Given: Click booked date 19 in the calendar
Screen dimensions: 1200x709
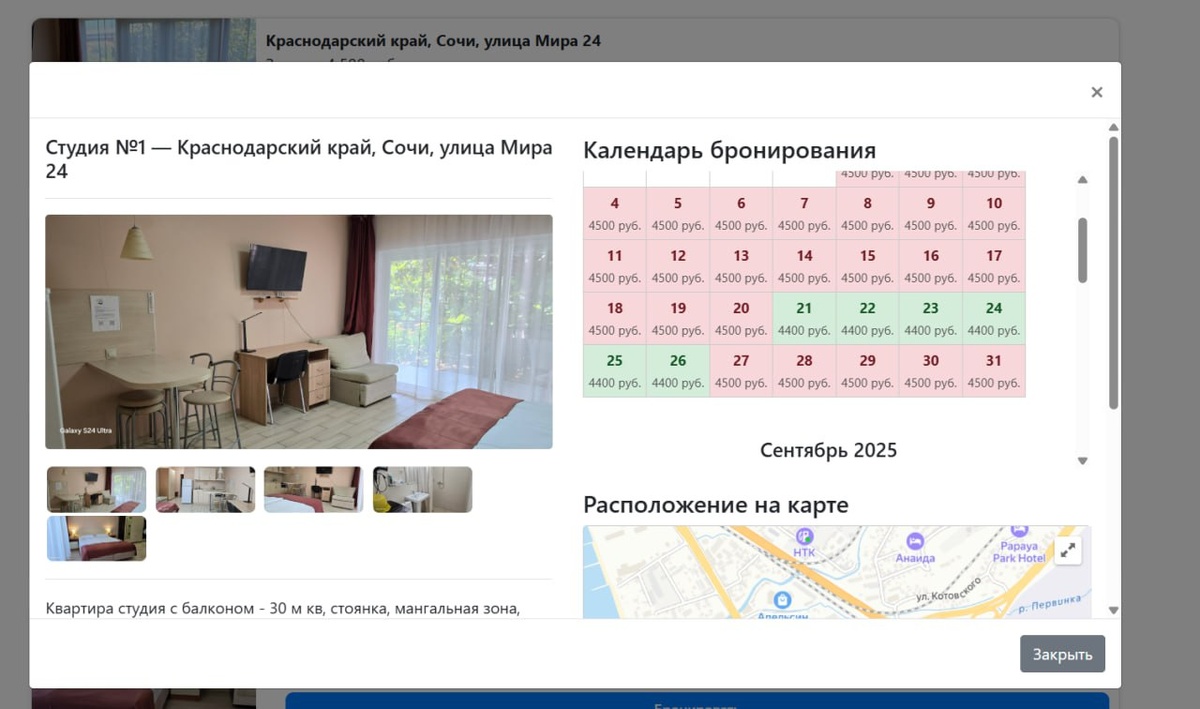Looking at the screenshot, I should (678, 319).
